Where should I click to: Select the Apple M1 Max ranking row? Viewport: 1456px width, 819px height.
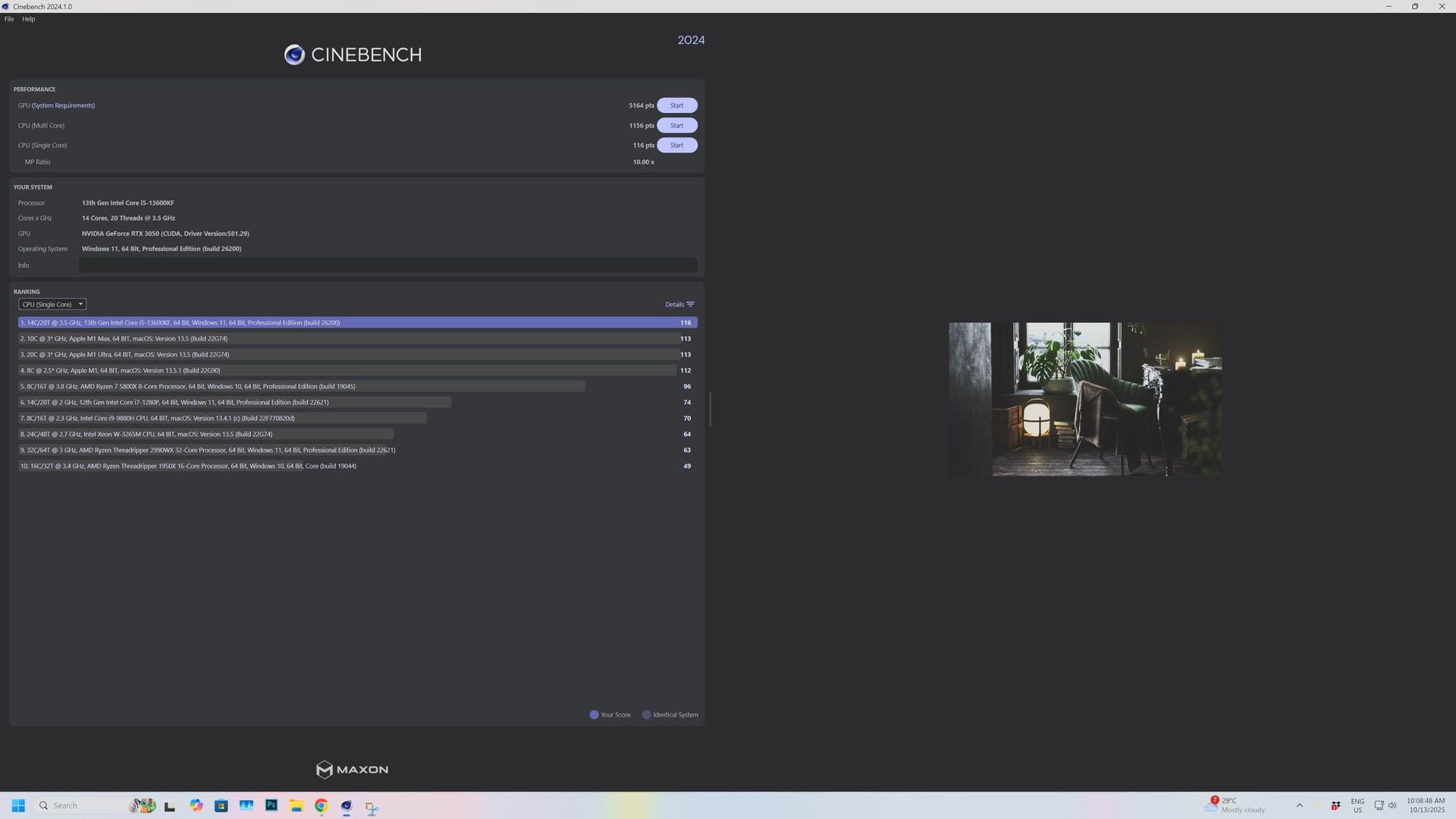[357, 338]
